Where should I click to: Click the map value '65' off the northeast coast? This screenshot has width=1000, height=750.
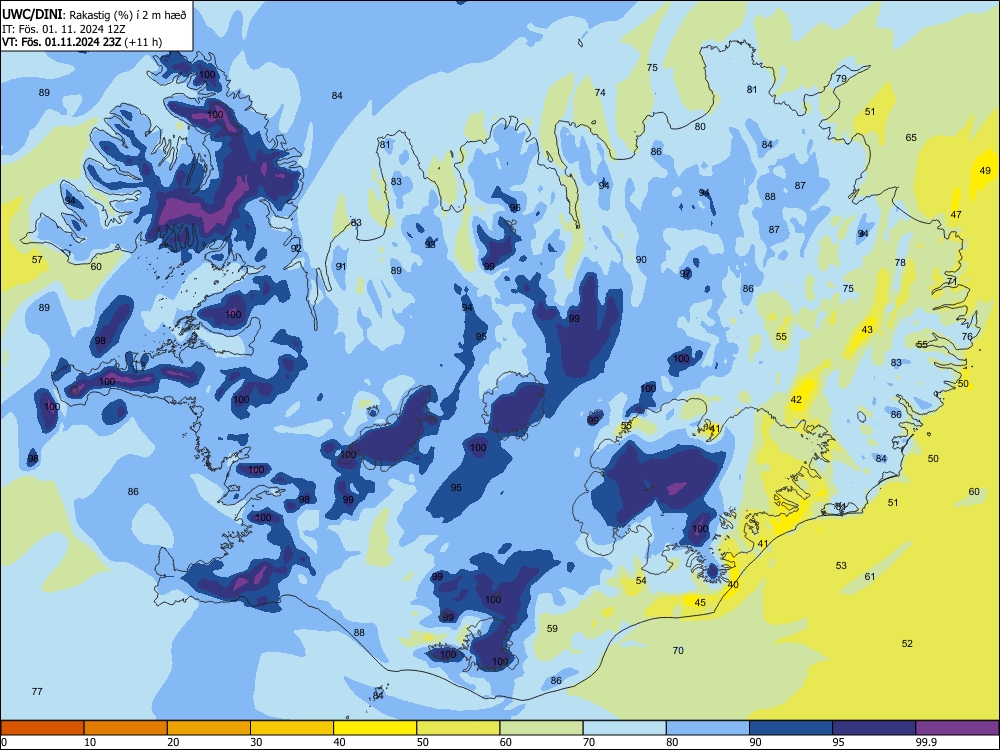[911, 137]
